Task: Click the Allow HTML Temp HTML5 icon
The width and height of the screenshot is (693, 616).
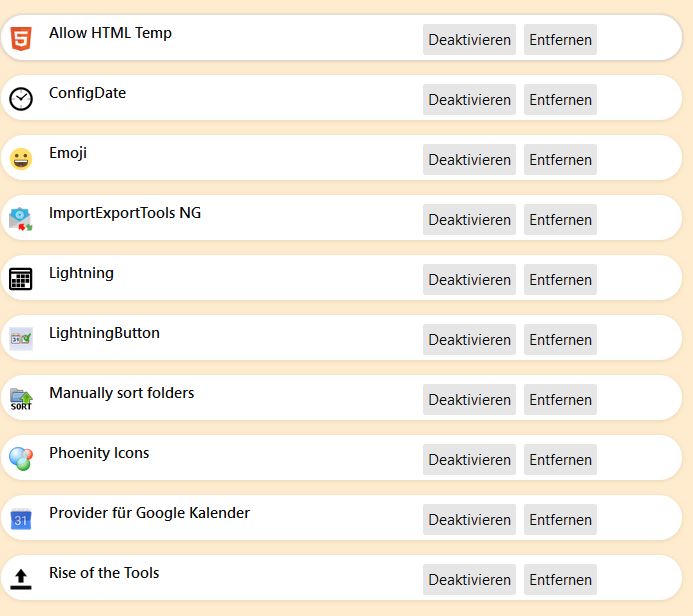Action: (21, 38)
